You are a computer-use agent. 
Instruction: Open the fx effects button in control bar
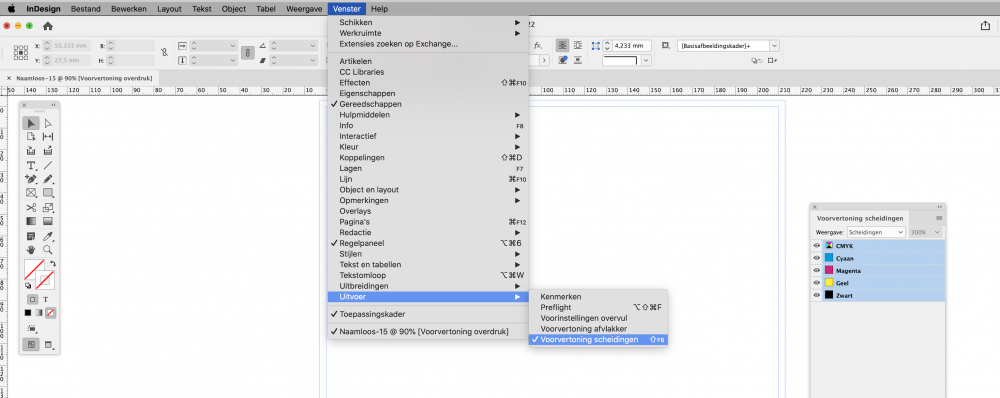pos(538,46)
